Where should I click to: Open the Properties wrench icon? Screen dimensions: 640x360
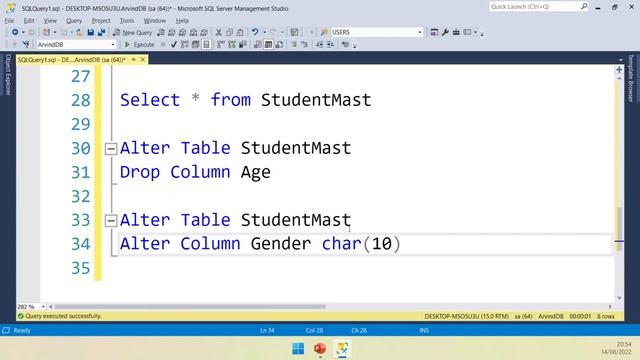pyautogui.click(x=445, y=32)
